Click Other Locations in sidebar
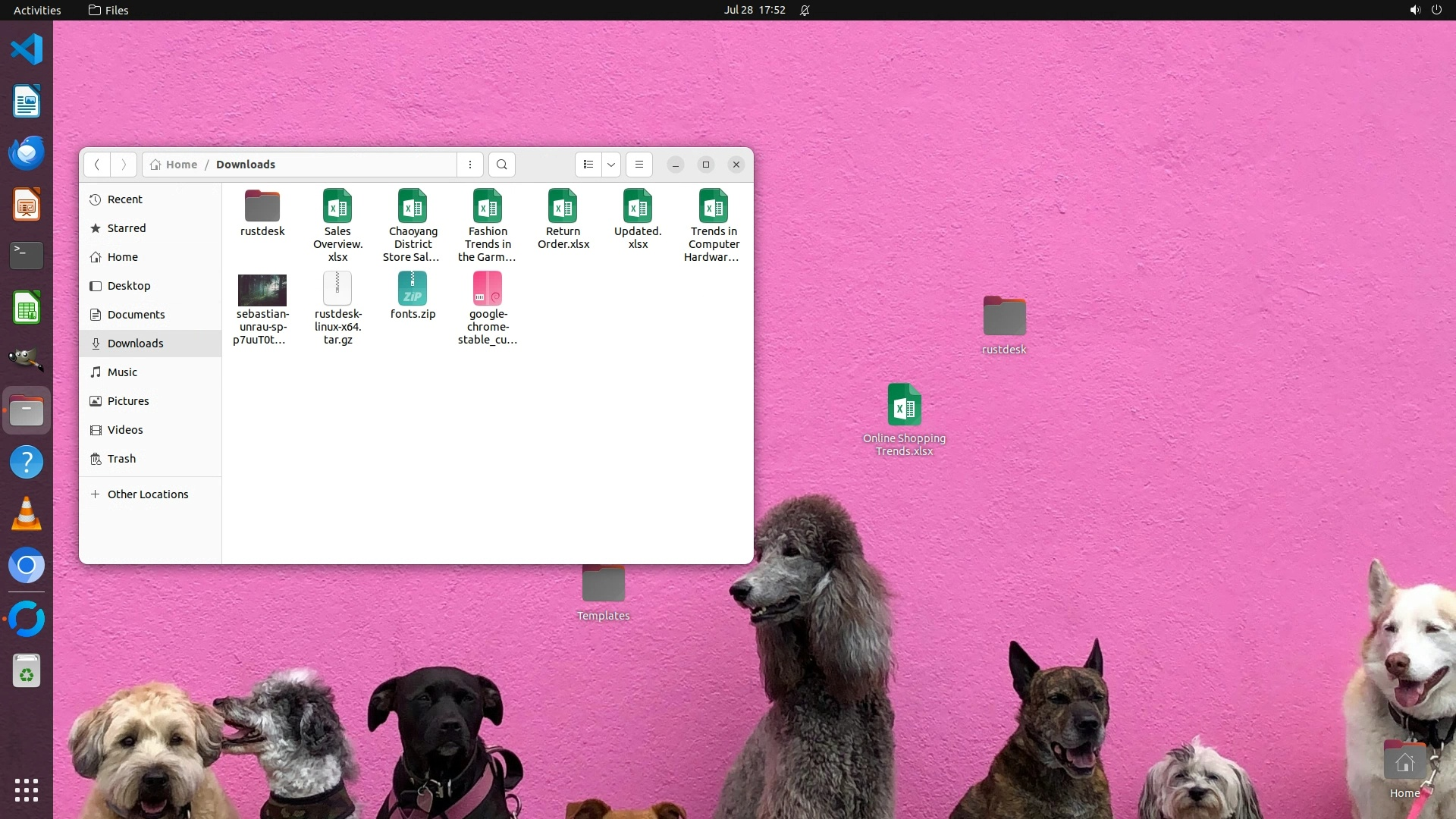Screen dimensions: 1456x819 147,494
